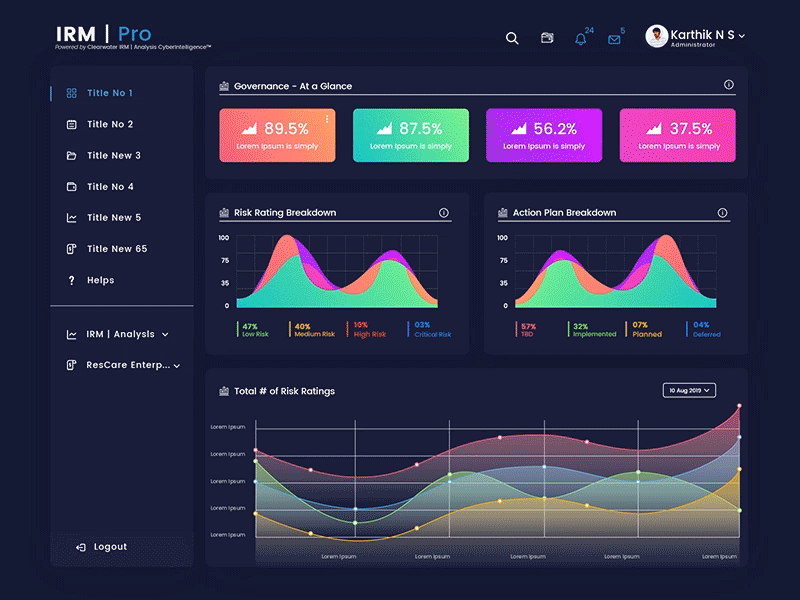
Task: Click Action Plan Breakdown header icon
Action: [503, 212]
